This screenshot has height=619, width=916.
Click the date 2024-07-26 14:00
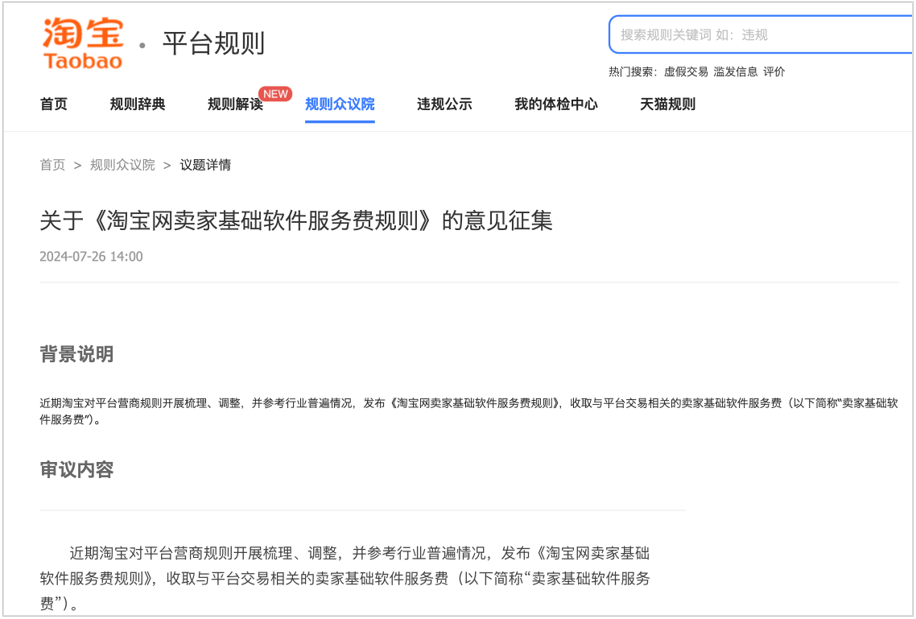pos(91,257)
